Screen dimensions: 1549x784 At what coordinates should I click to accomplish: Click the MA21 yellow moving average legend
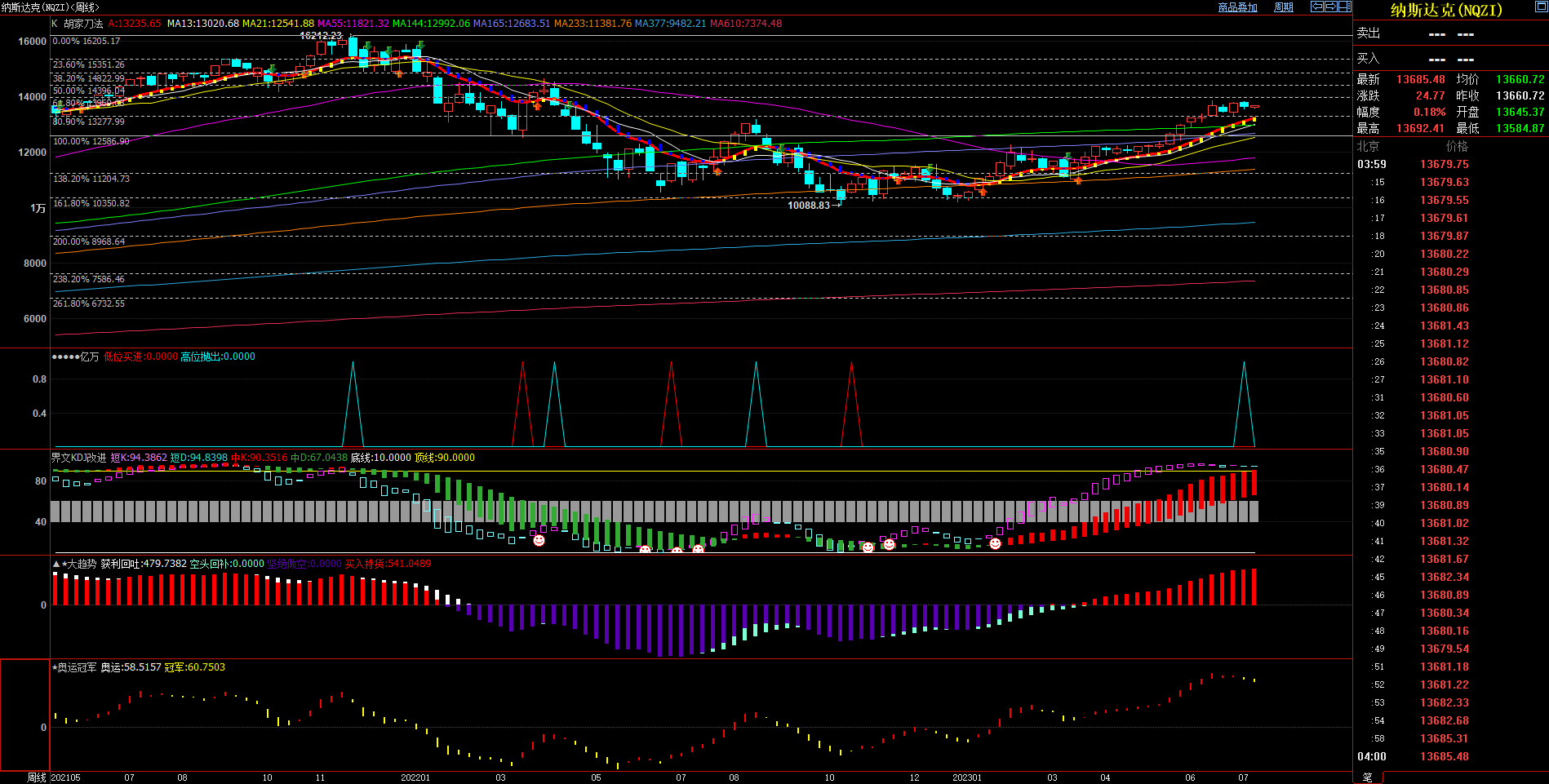point(277,24)
